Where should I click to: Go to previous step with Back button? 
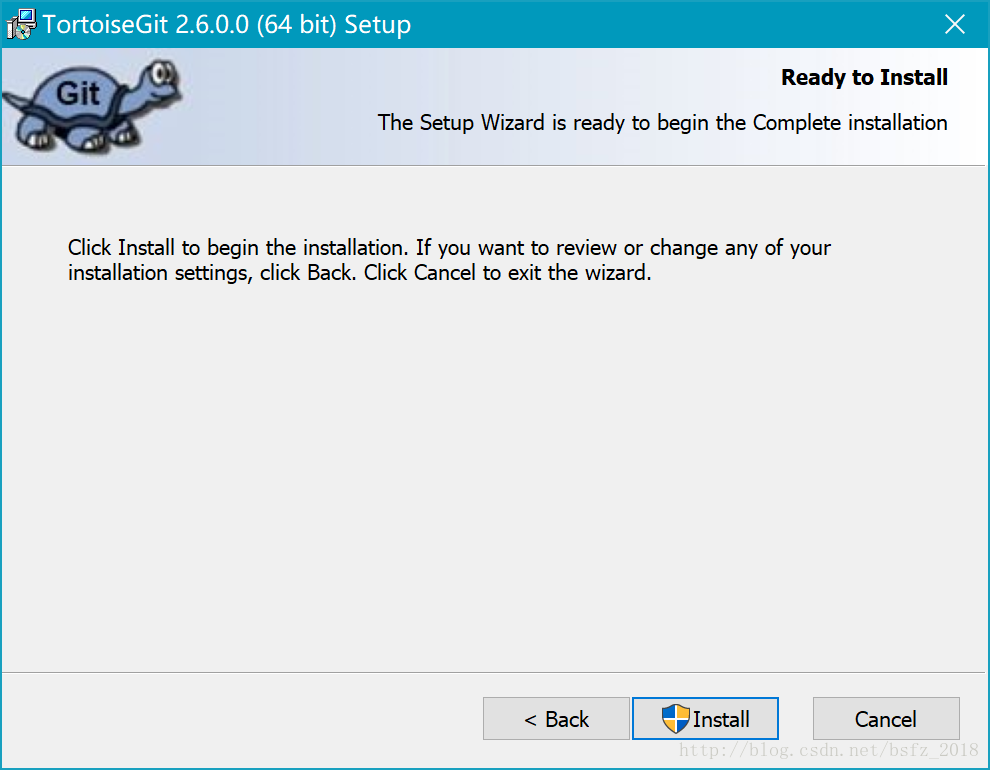pyautogui.click(x=556, y=718)
